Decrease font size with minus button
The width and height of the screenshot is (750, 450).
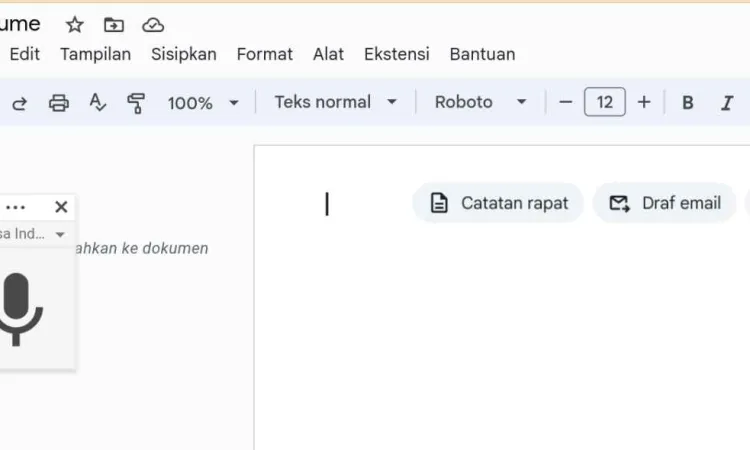pyautogui.click(x=565, y=102)
